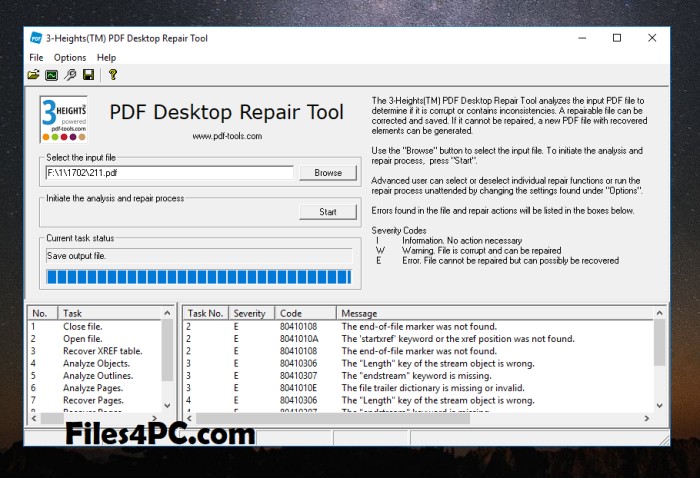Maximize the Repair Tool window
Screen dimensions: 700x478
pos(617,38)
